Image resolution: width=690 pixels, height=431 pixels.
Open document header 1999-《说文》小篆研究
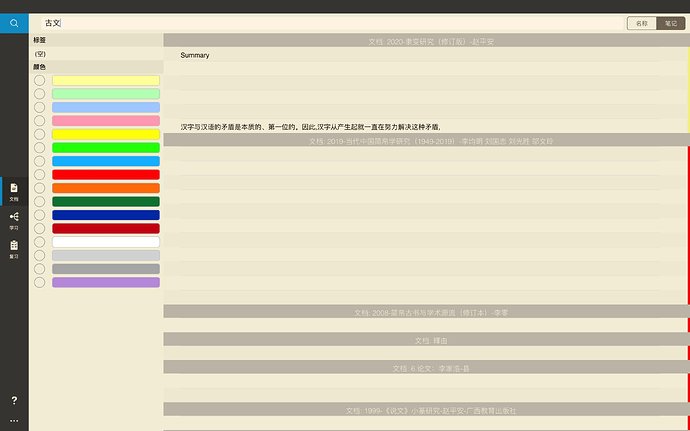click(426, 409)
